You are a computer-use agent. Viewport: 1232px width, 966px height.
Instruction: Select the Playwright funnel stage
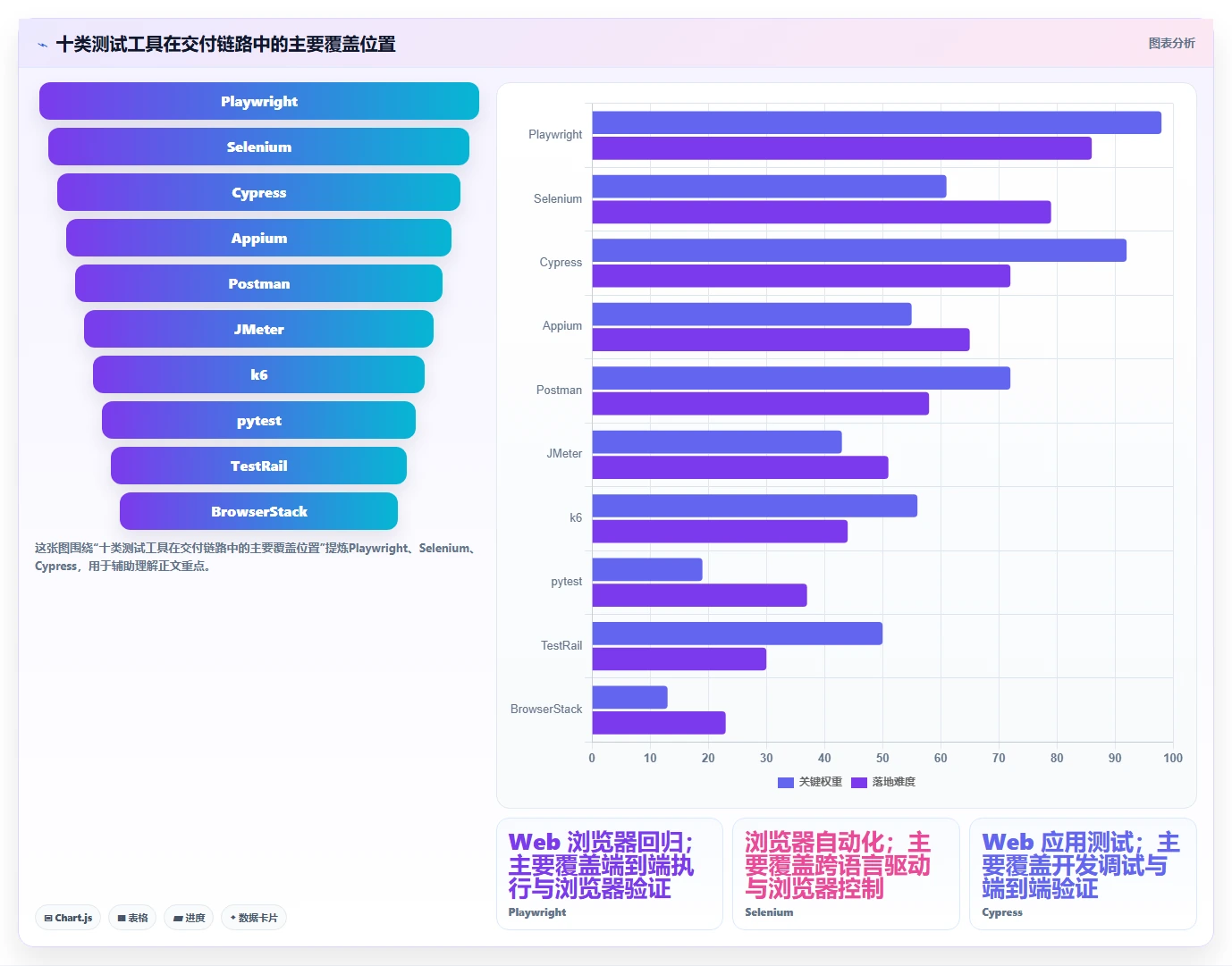point(259,101)
